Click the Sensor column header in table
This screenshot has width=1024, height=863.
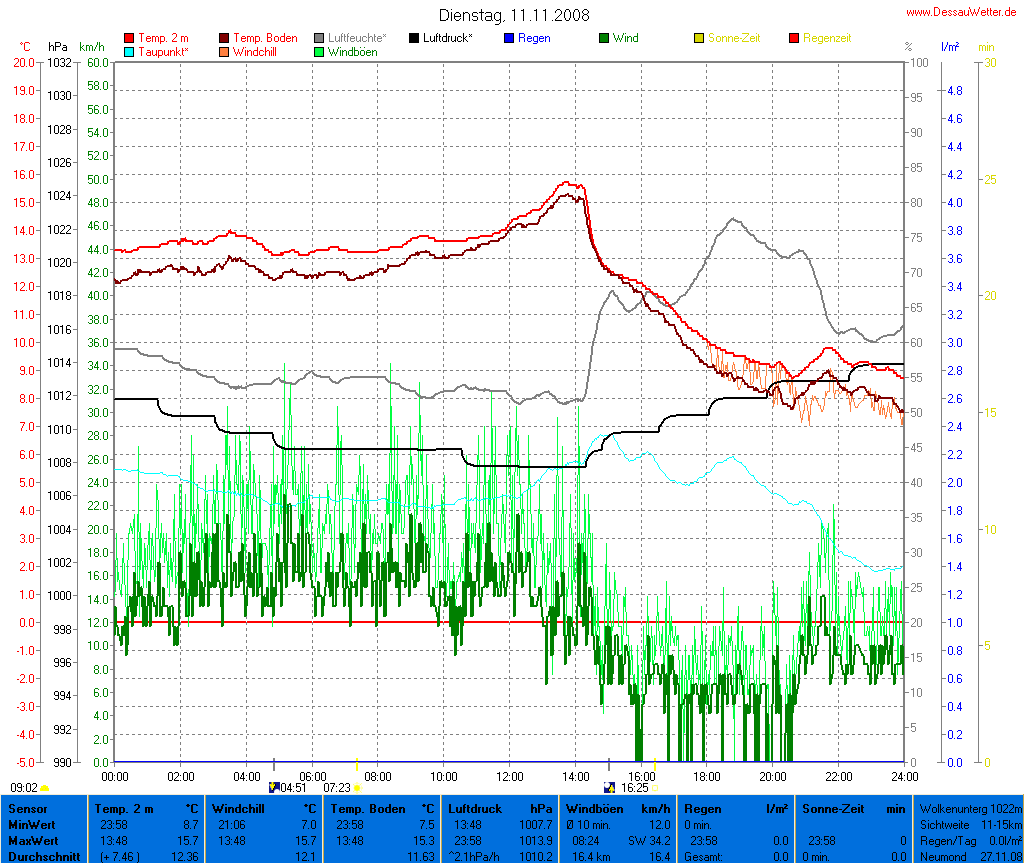point(28,808)
